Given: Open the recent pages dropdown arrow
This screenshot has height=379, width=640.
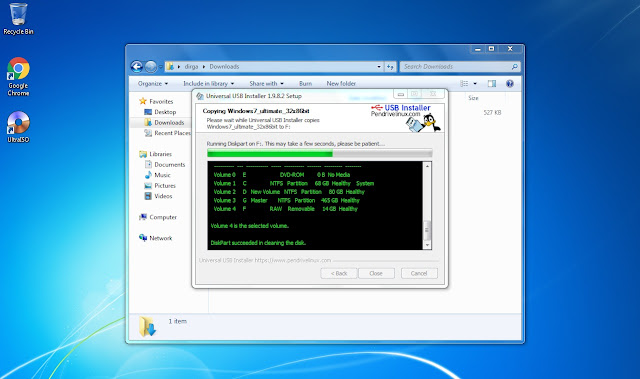Looking at the screenshot, I should pos(160,66).
